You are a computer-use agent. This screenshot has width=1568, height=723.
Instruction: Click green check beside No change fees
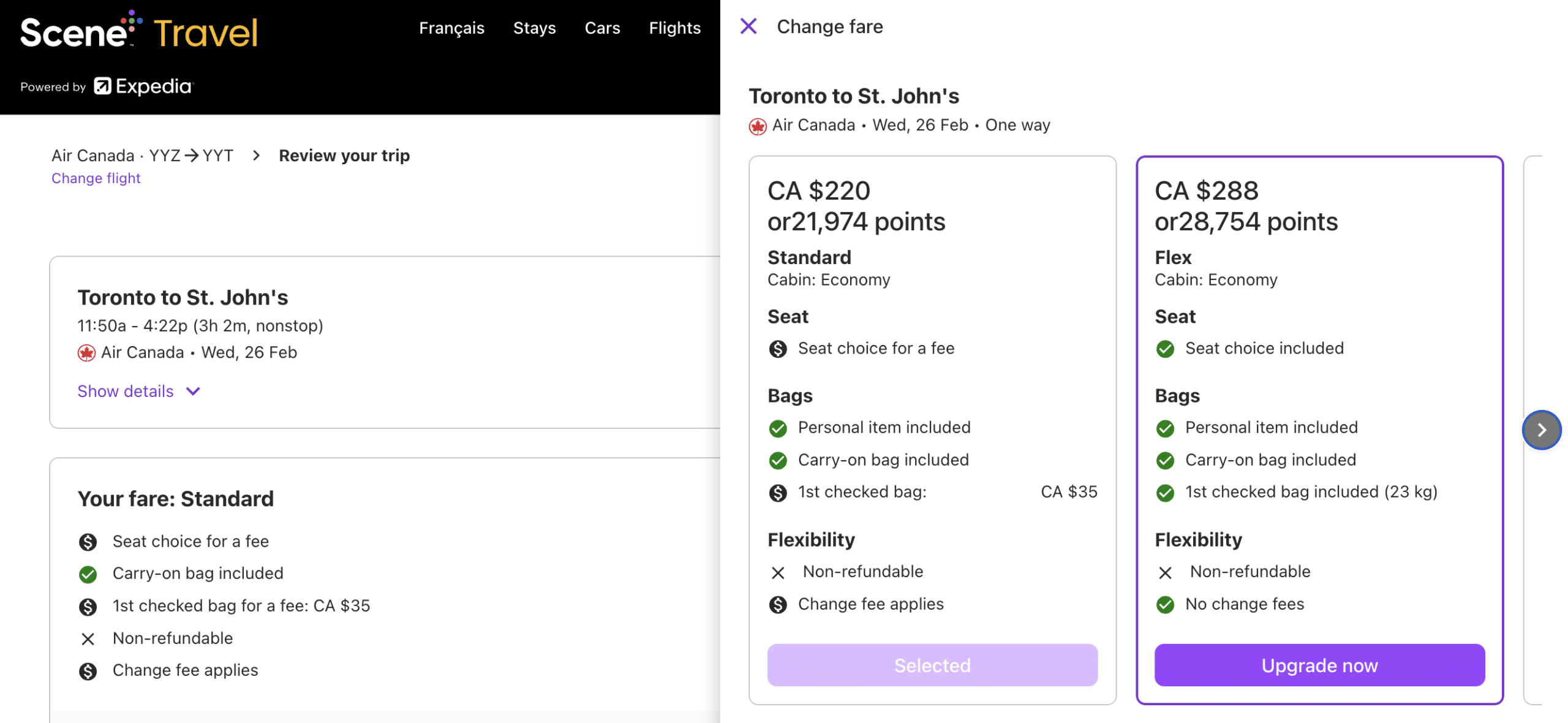[x=1164, y=605]
